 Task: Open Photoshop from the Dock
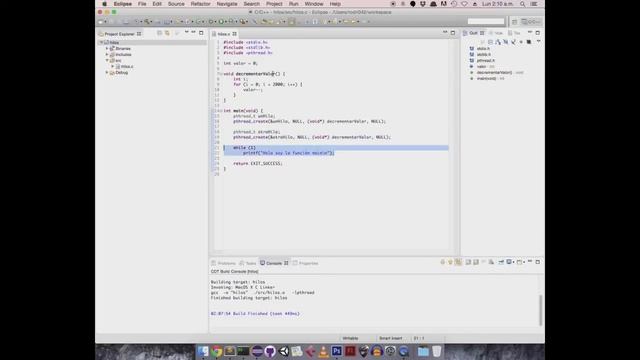tap(336, 351)
